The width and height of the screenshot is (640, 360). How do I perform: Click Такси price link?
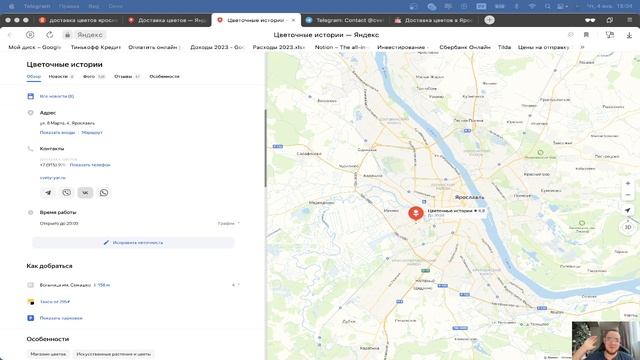point(55,302)
